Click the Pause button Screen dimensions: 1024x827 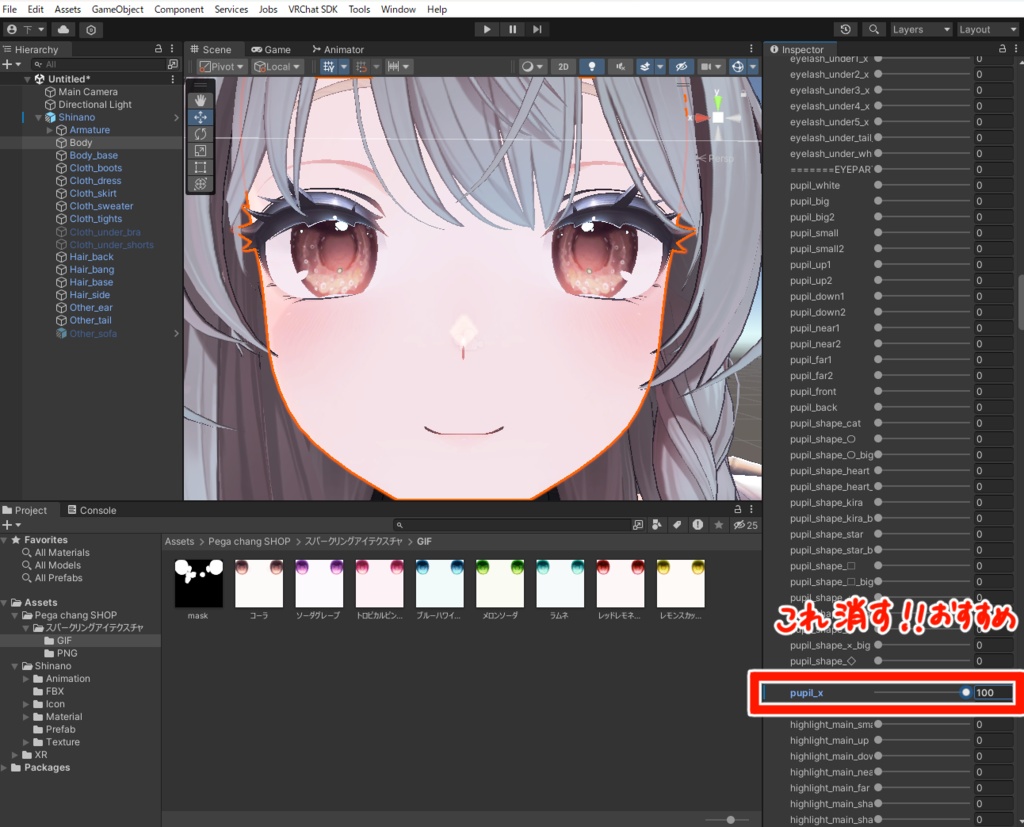click(x=513, y=29)
